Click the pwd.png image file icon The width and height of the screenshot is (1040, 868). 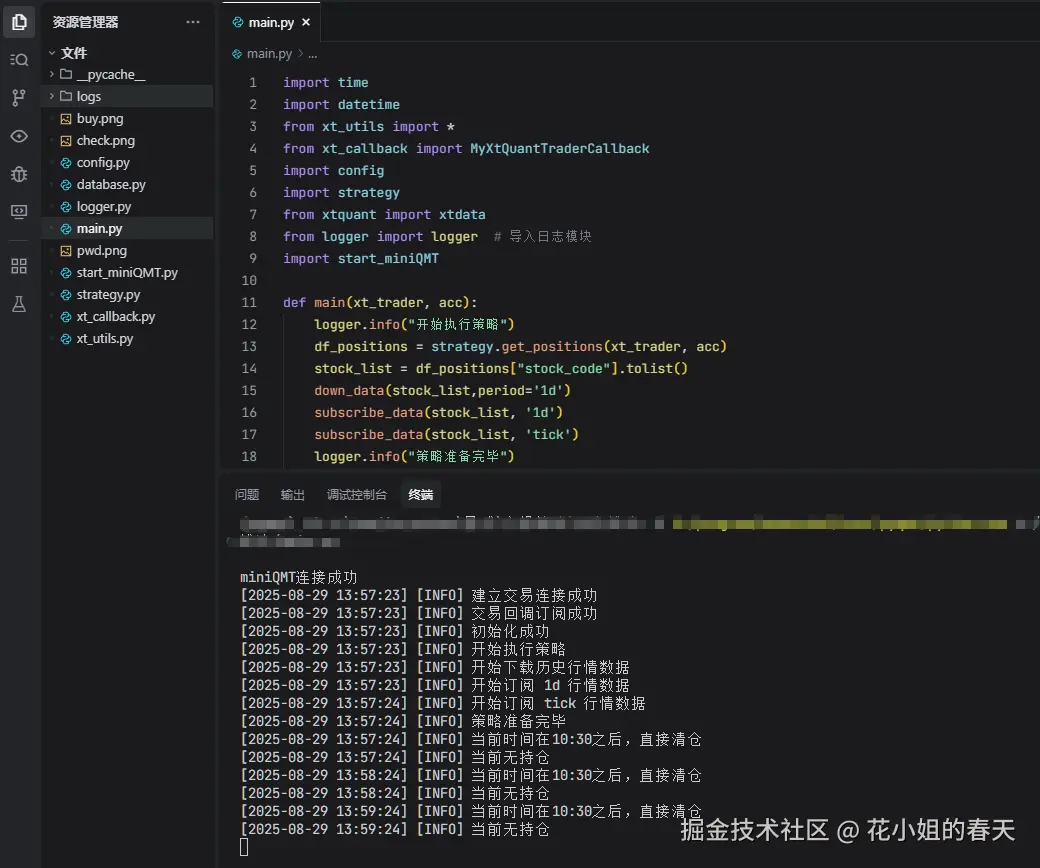click(66, 251)
